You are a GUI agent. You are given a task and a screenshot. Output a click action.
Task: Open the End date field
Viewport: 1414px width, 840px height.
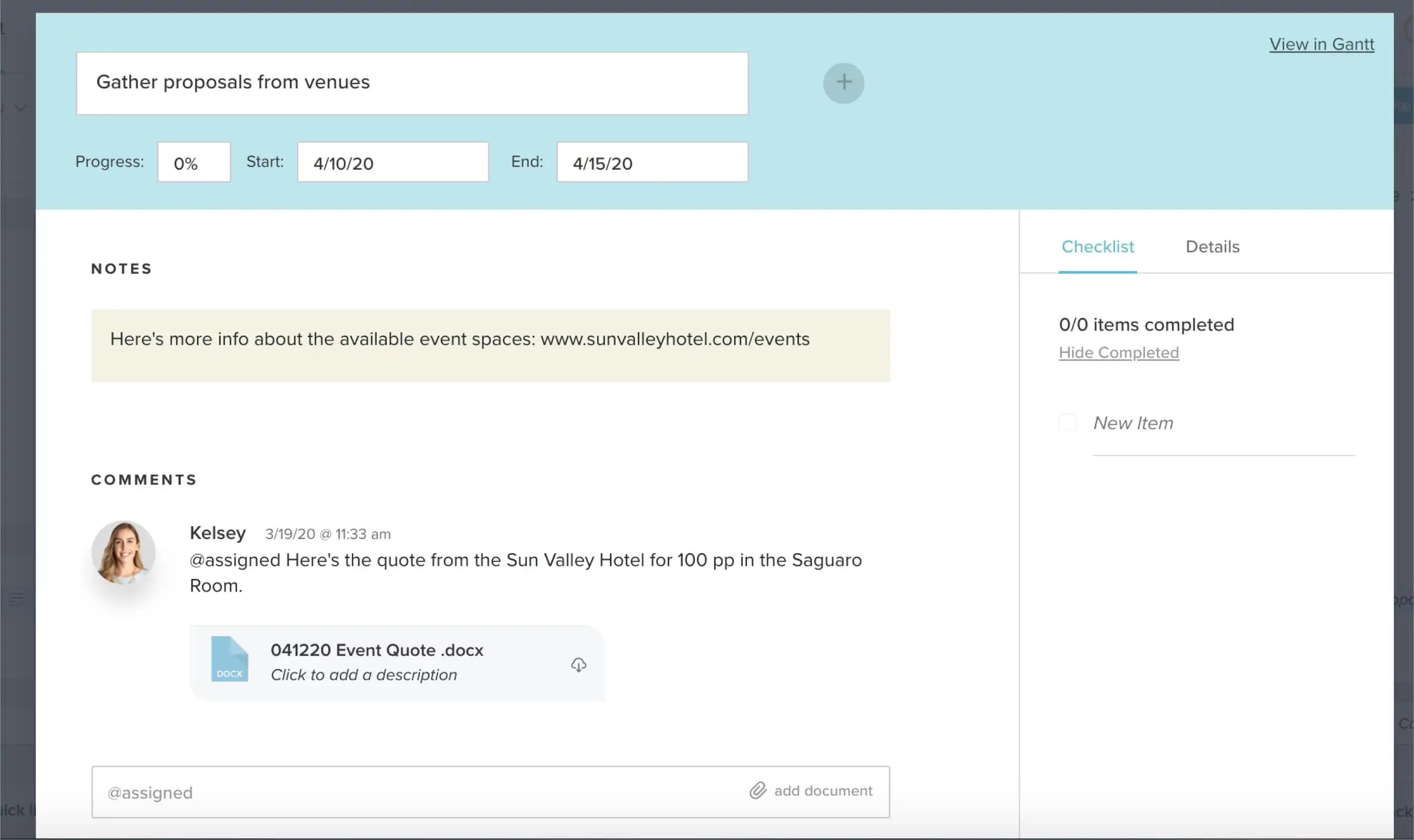(x=652, y=163)
